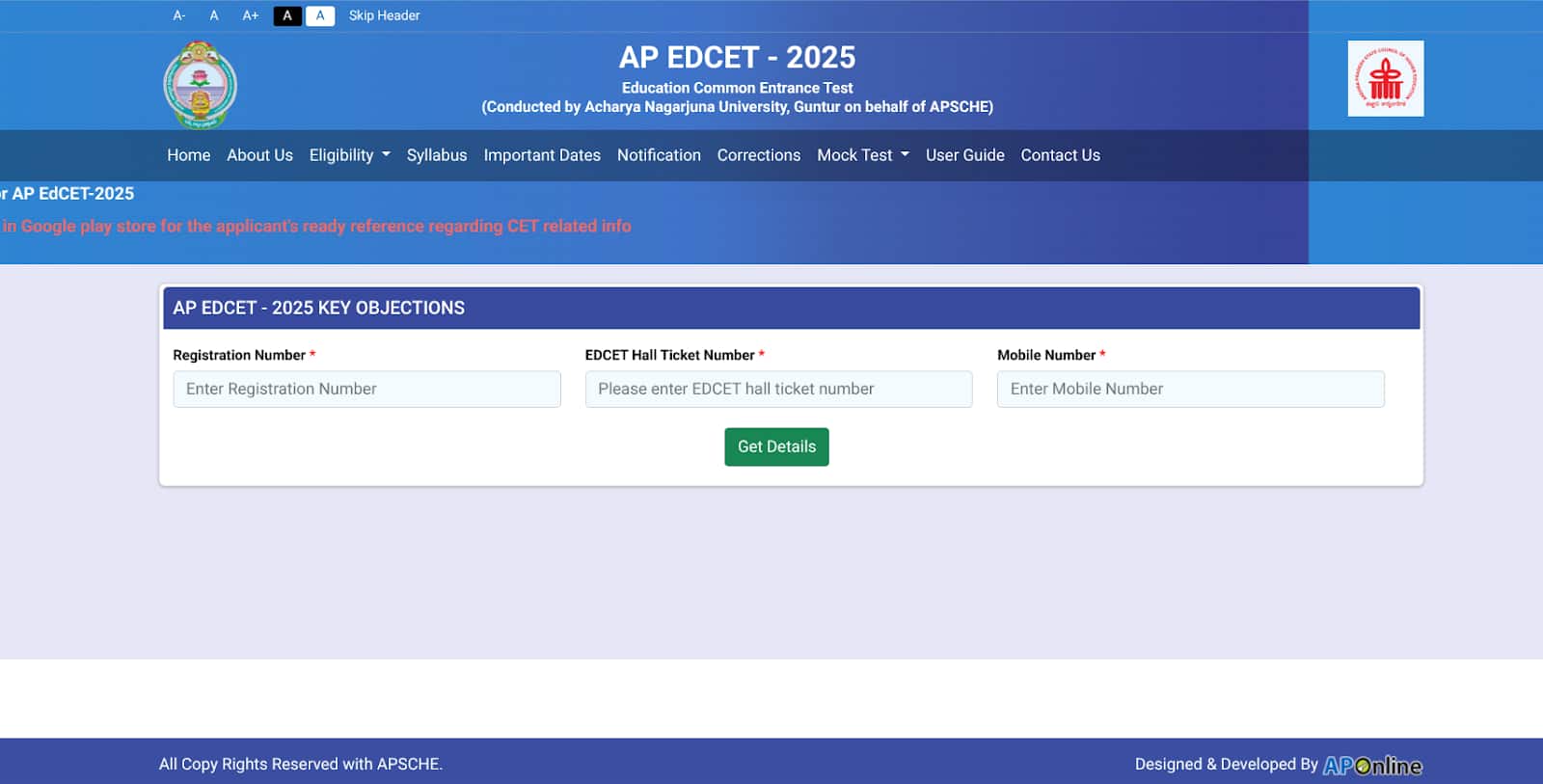Click the scrolling Google play store notice
This screenshot has height=784, width=1543.
coord(316,227)
